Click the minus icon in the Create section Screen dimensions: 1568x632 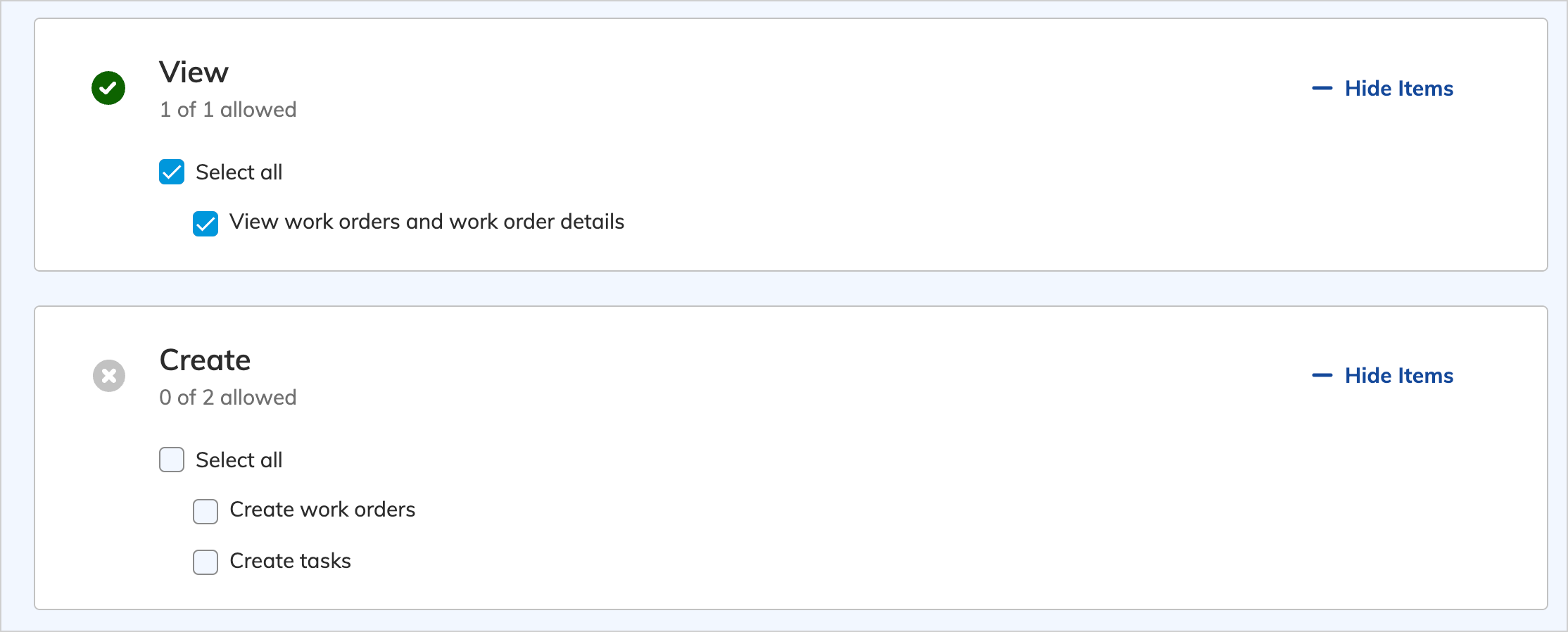click(x=1322, y=376)
